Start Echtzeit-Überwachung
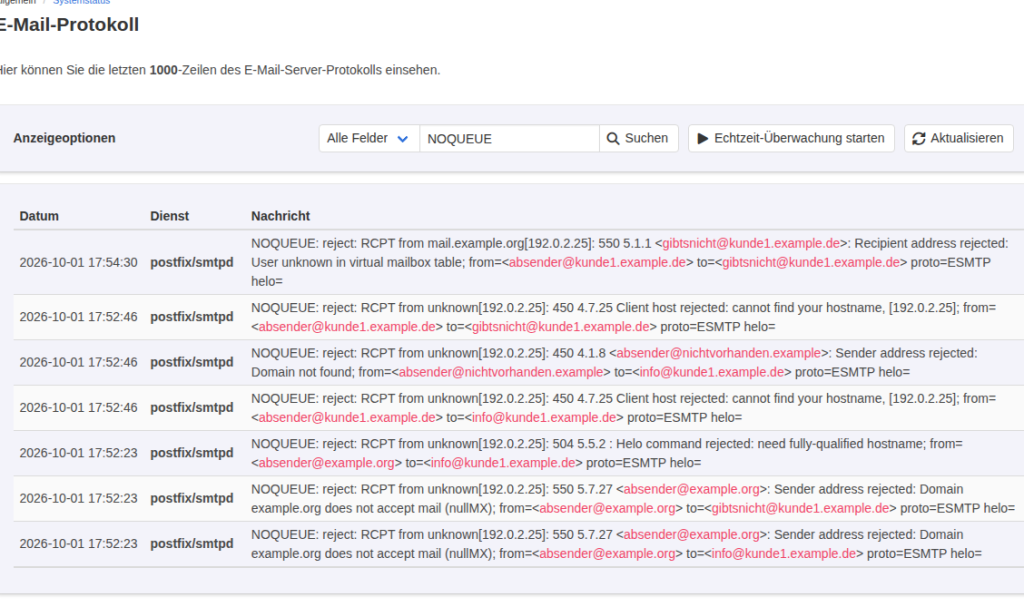The height and width of the screenshot is (607, 1024). click(x=791, y=139)
